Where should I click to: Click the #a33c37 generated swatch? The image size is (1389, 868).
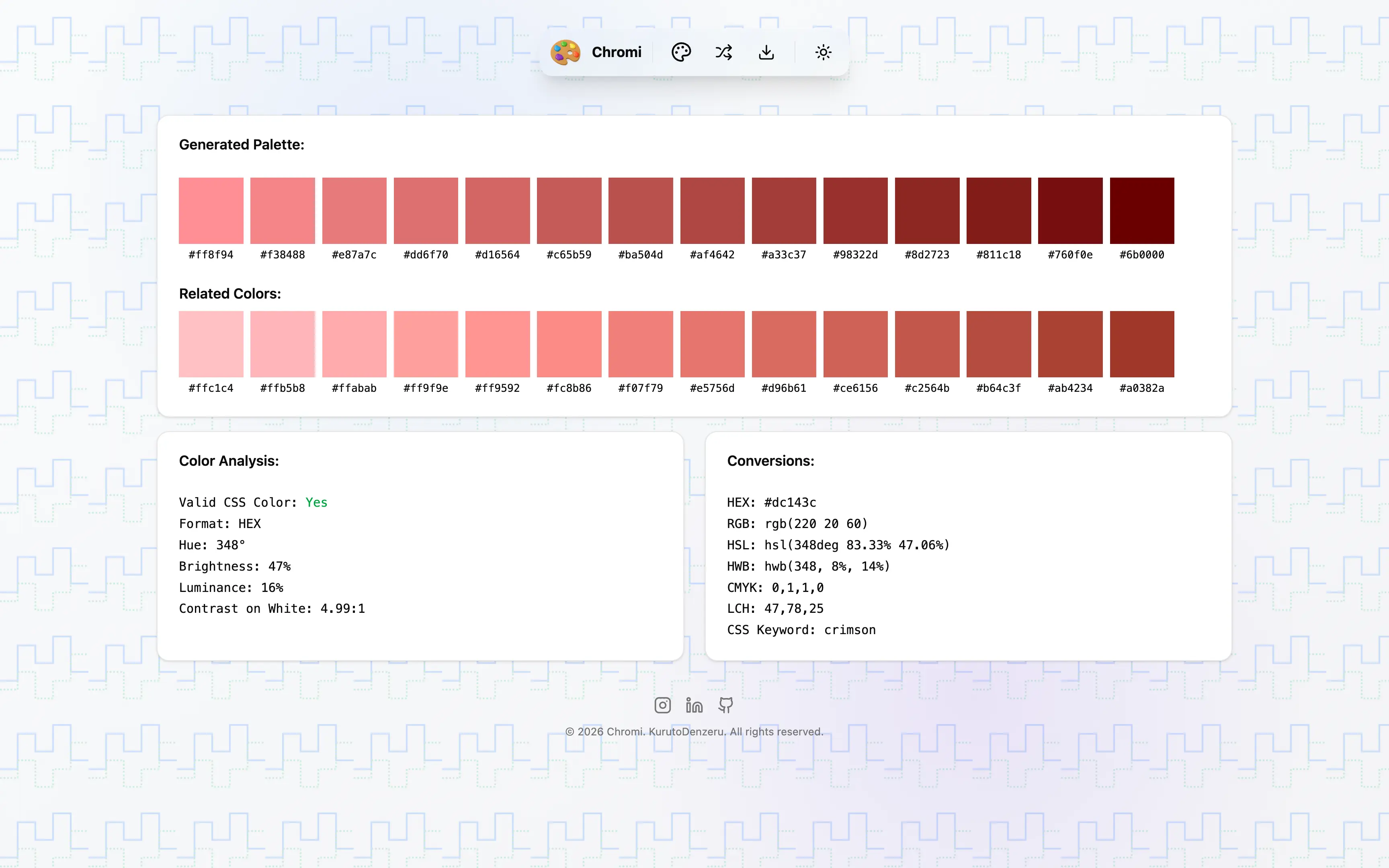tap(783, 210)
